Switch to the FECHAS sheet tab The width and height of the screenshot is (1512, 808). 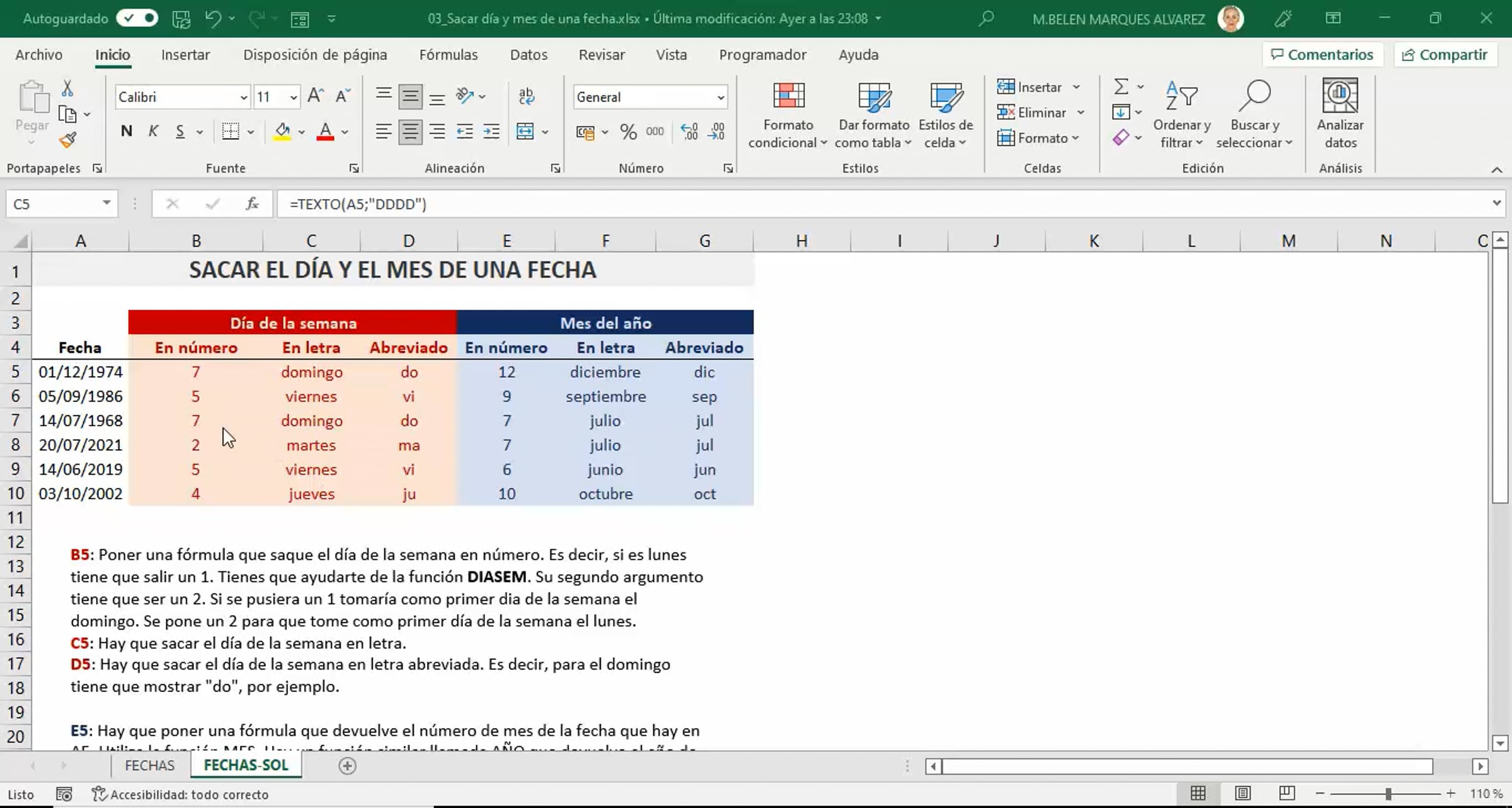[149, 765]
